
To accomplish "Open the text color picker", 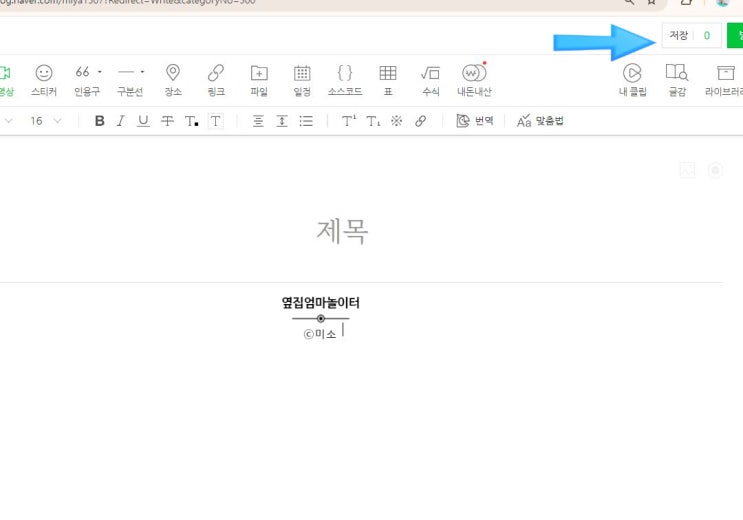I will click(x=191, y=121).
